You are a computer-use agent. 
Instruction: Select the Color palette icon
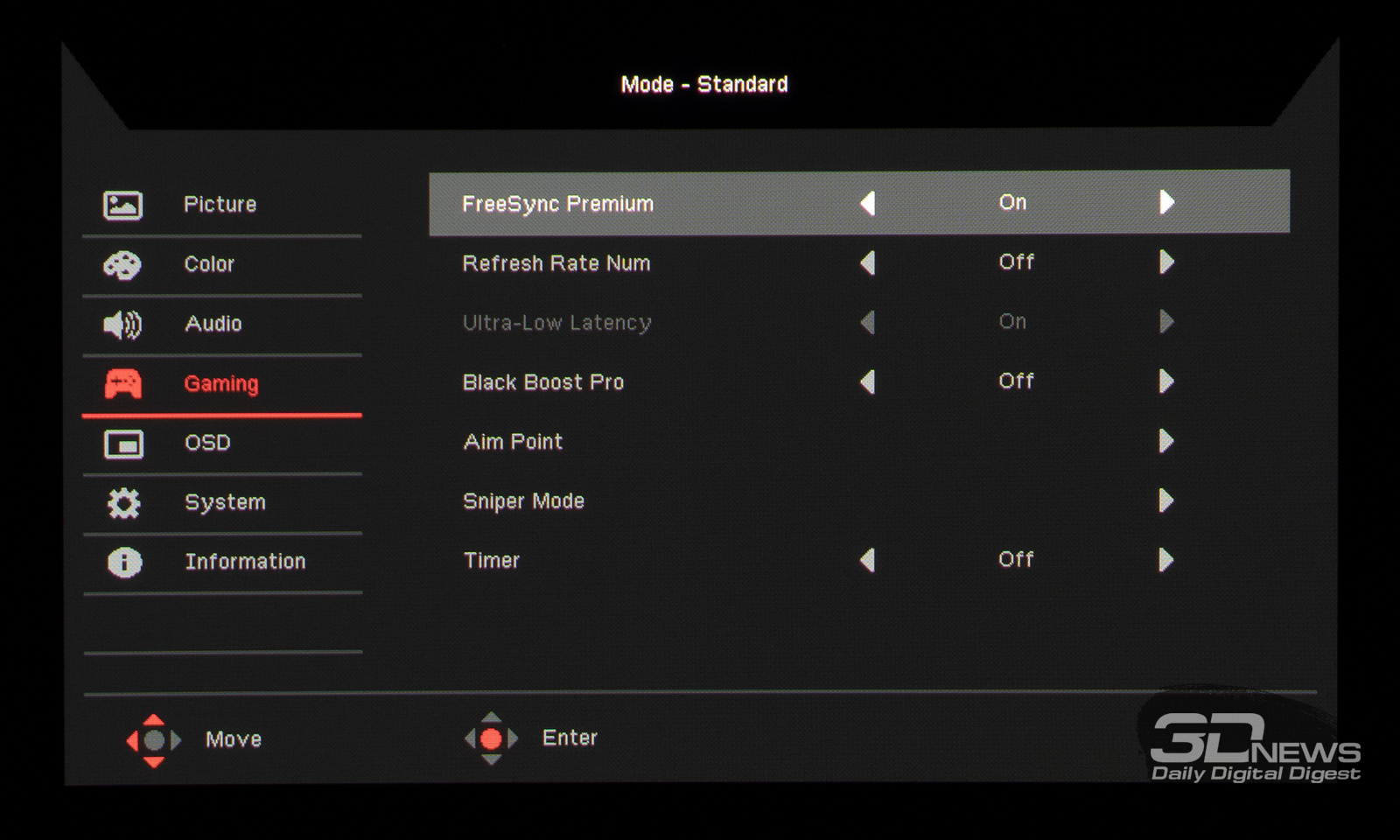point(122,265)
